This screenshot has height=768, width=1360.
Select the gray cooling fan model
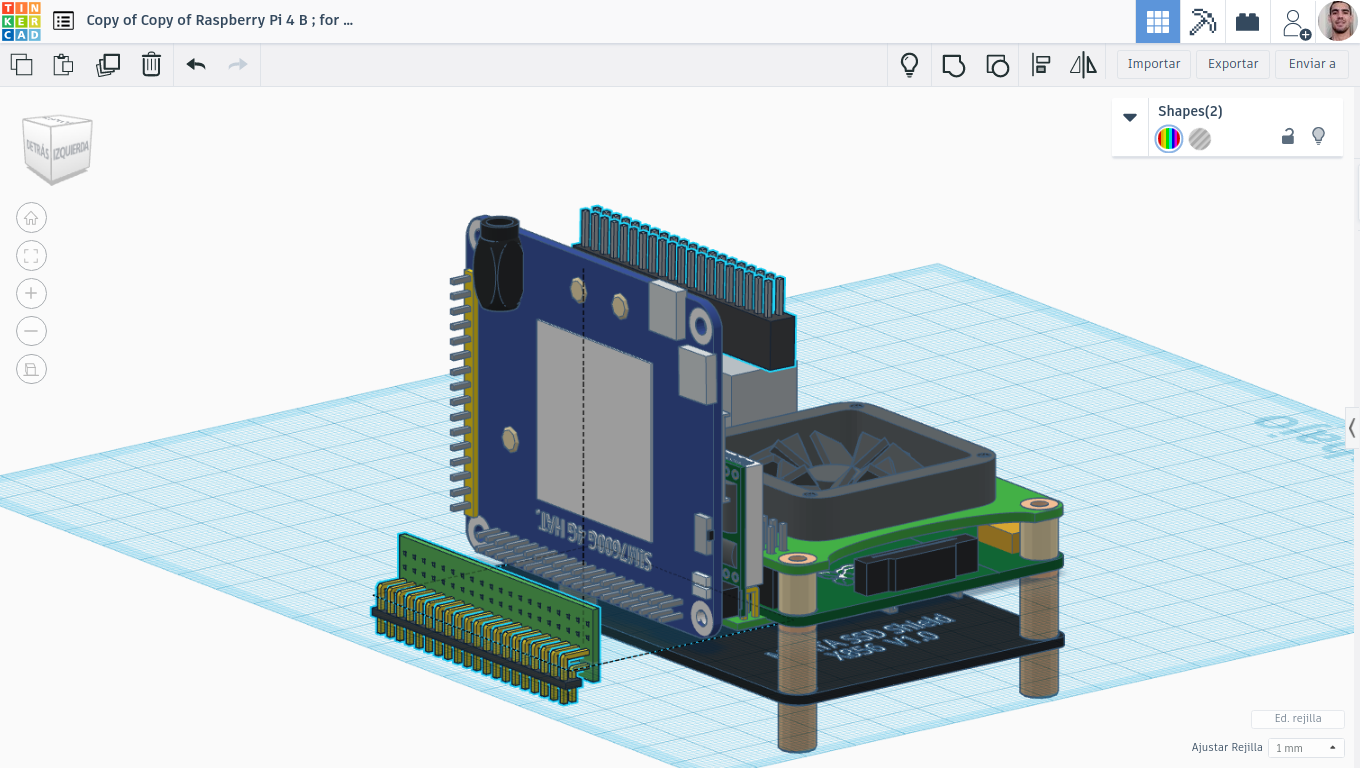click(860, 460)
